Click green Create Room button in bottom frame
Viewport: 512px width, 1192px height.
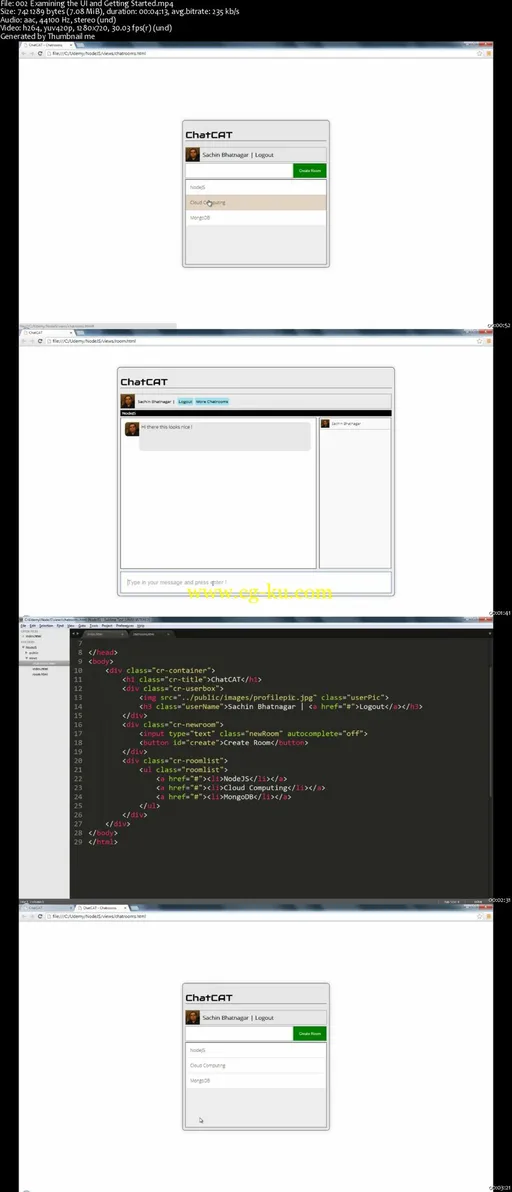pyautogui.click(x=310, y=1034)
